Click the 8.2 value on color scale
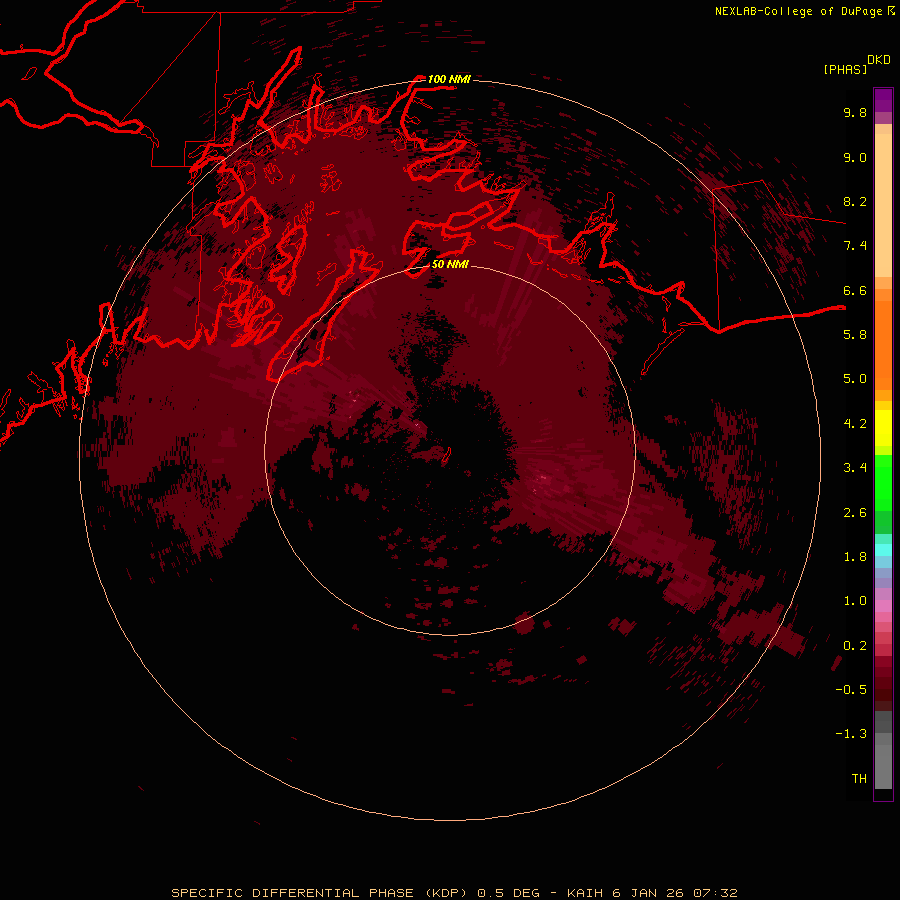This screenshot has height=900, width=900. click(855, 201)
